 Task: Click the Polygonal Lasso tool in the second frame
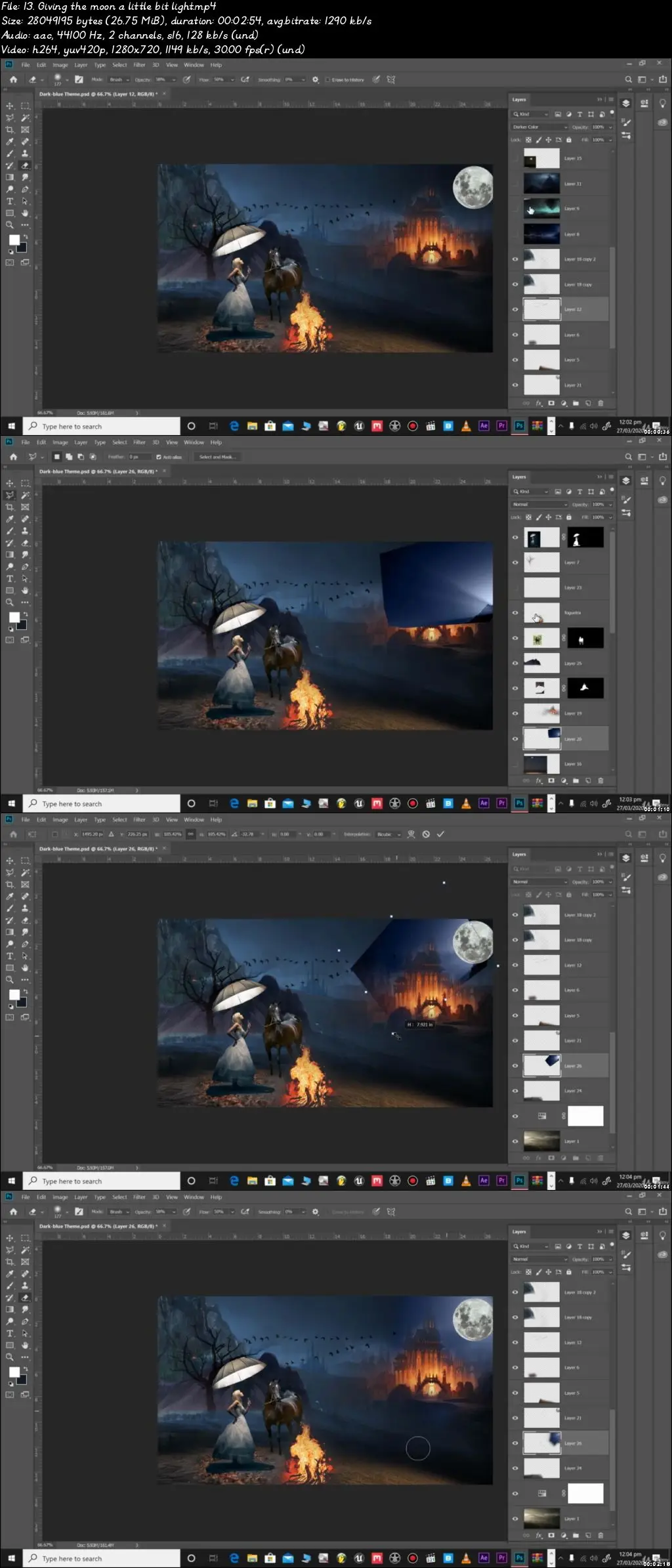(x=10, y=496)
